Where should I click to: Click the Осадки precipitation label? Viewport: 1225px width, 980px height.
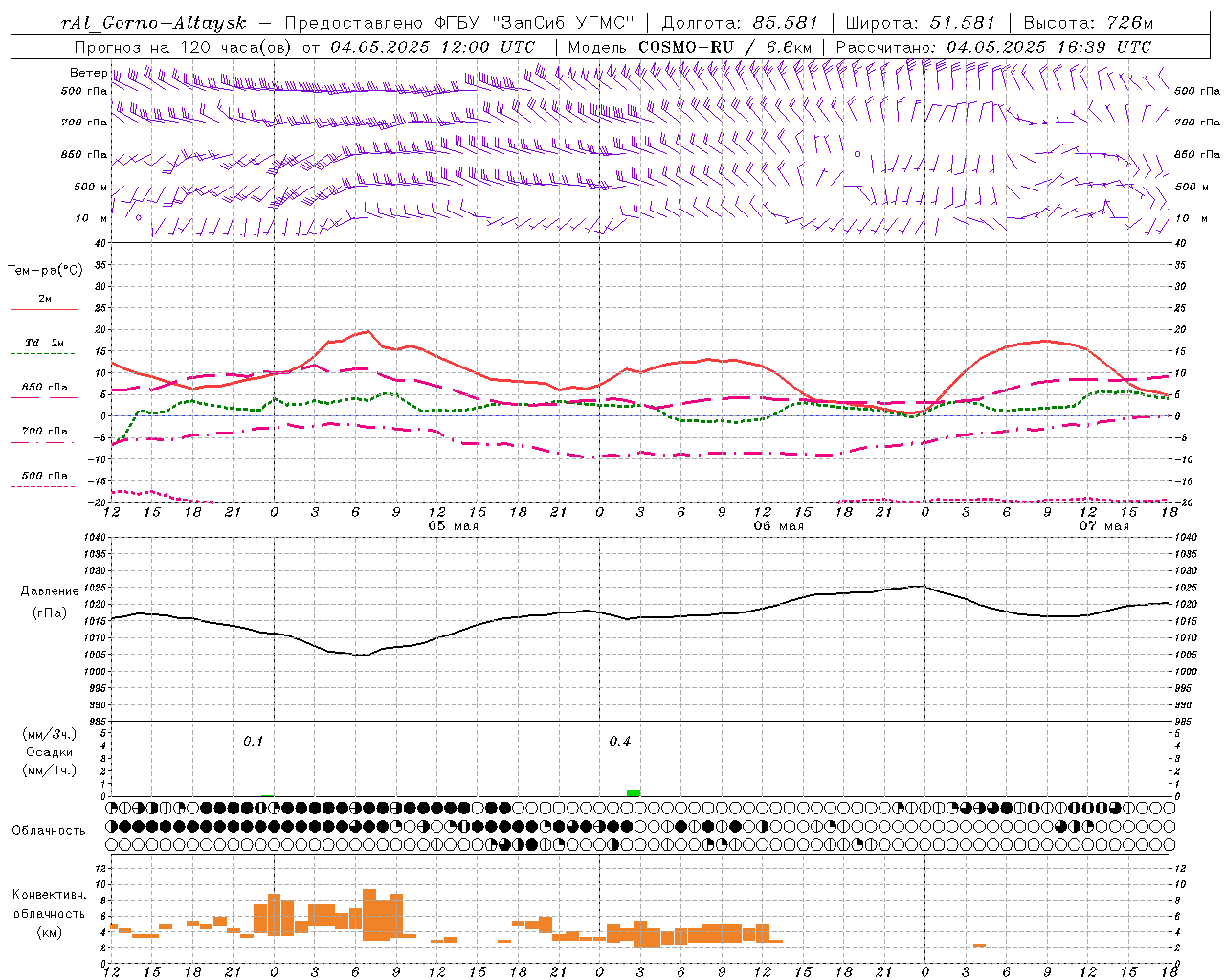point(50,752)
